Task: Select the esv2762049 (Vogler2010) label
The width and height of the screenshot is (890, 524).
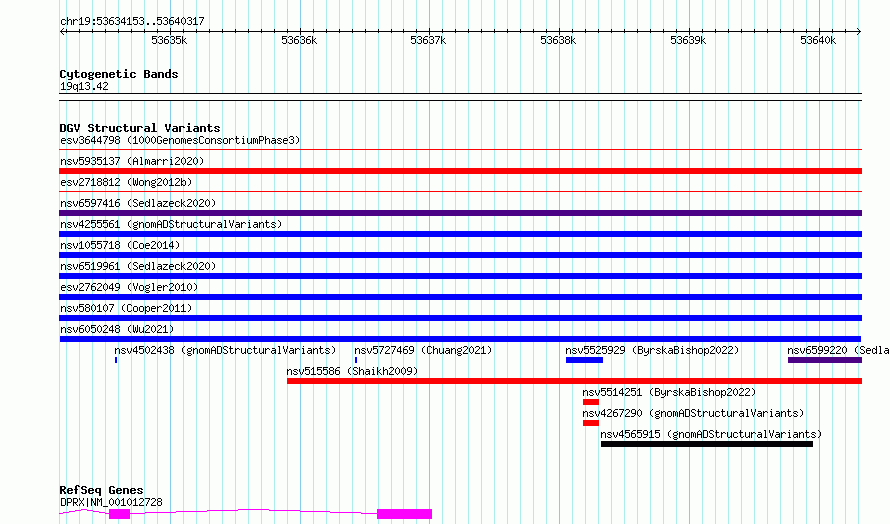Action: click(129, 287)
